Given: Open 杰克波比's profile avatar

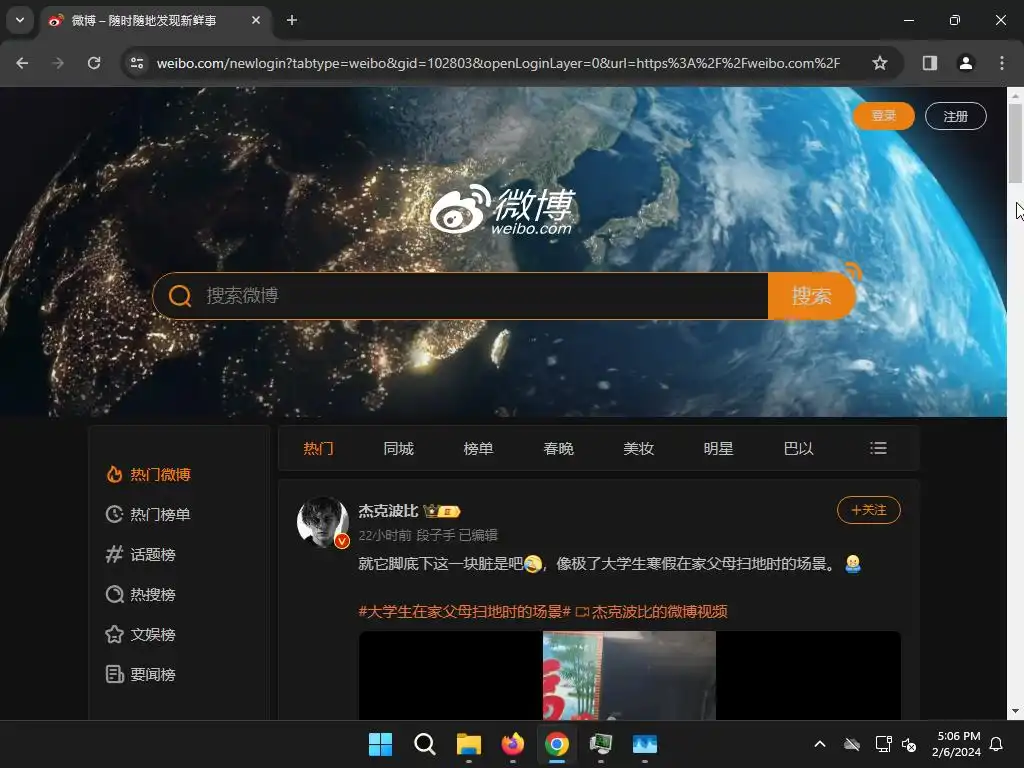Looking at the screenshot, I should pos(323,522).
